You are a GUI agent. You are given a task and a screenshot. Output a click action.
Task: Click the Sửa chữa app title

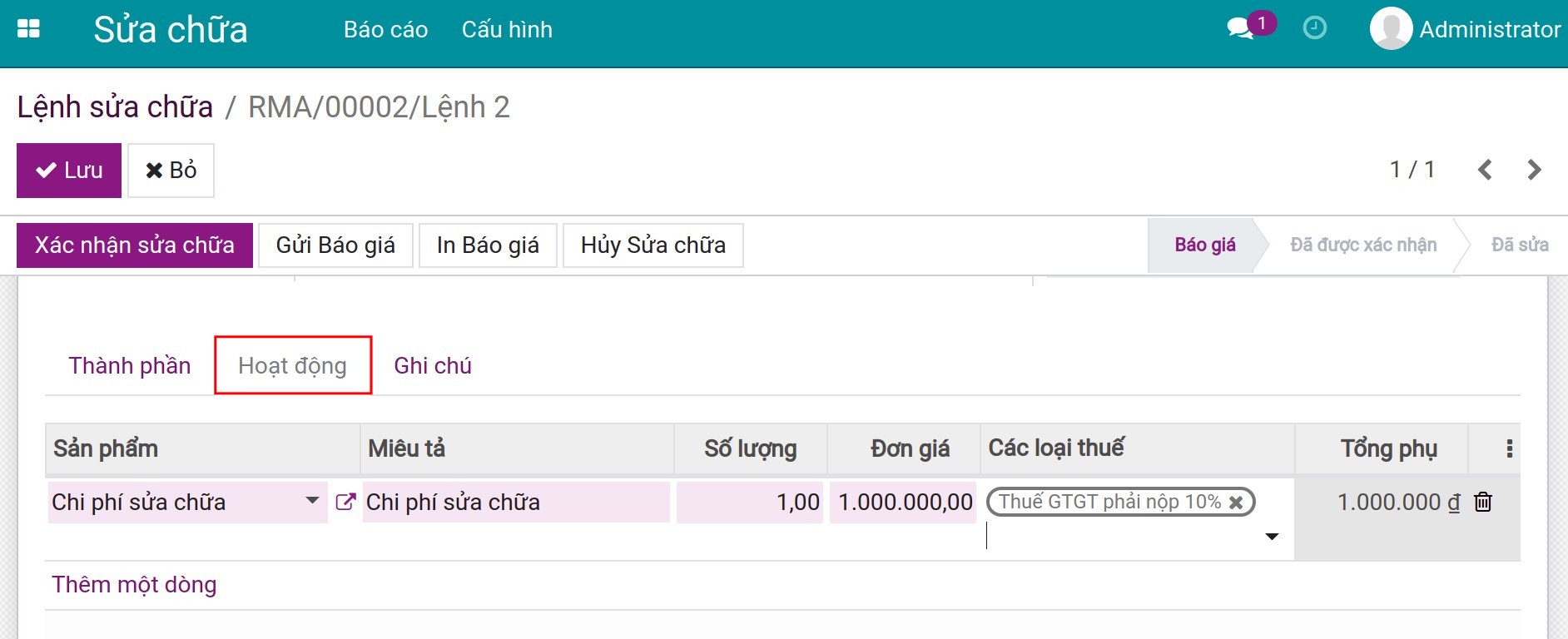pos(171,30)
